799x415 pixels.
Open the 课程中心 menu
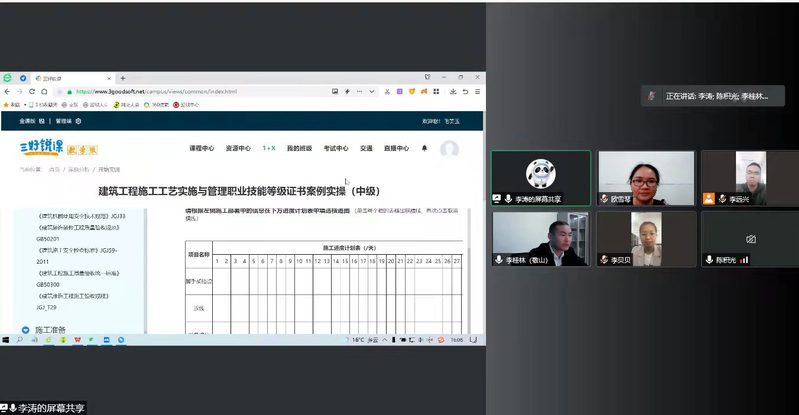(202, 148)
